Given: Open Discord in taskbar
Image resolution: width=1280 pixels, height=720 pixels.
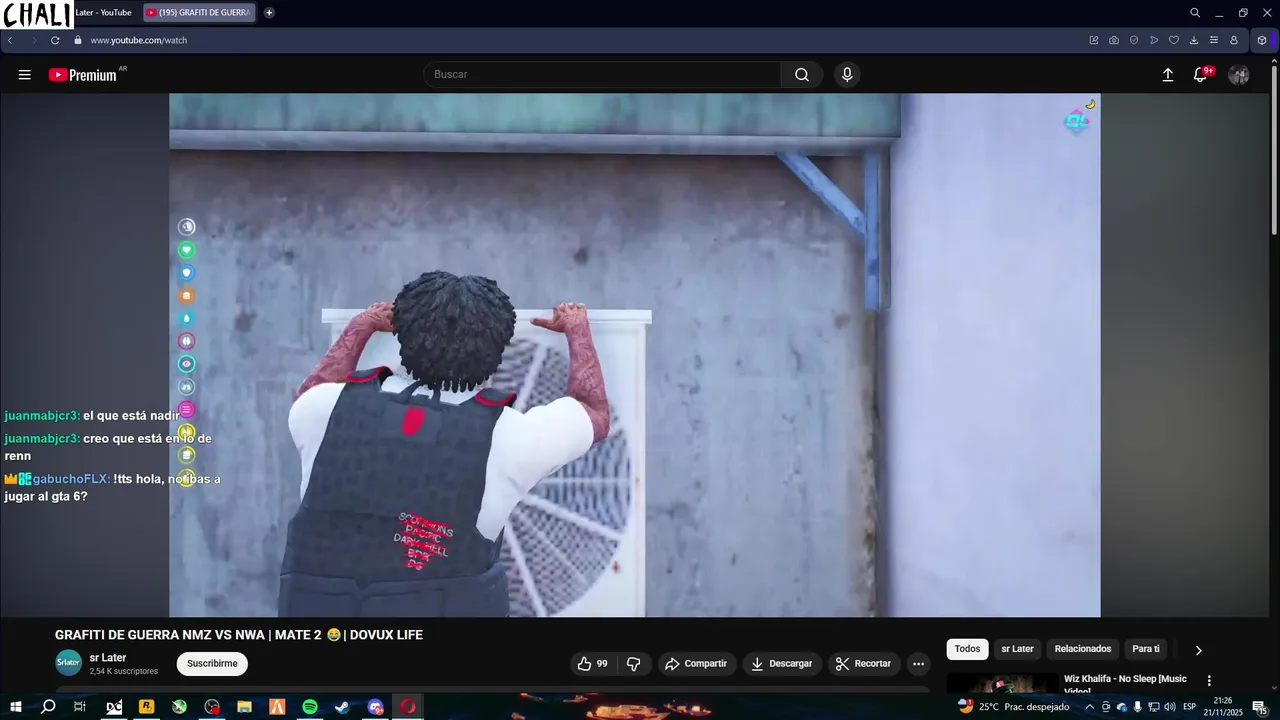Looking at the screenshot, I should point(375,707).
